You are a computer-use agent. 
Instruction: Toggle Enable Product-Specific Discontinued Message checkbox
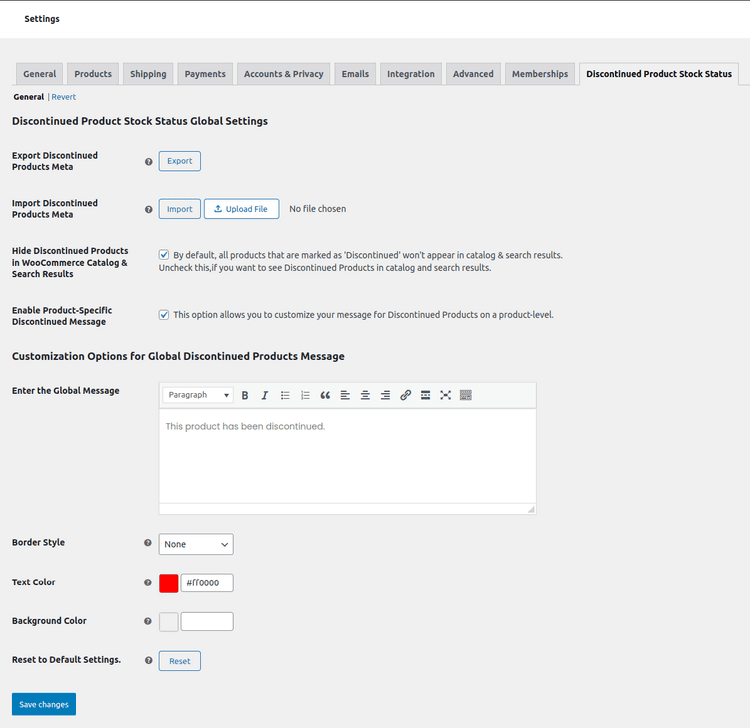click(x=164, y=314)
